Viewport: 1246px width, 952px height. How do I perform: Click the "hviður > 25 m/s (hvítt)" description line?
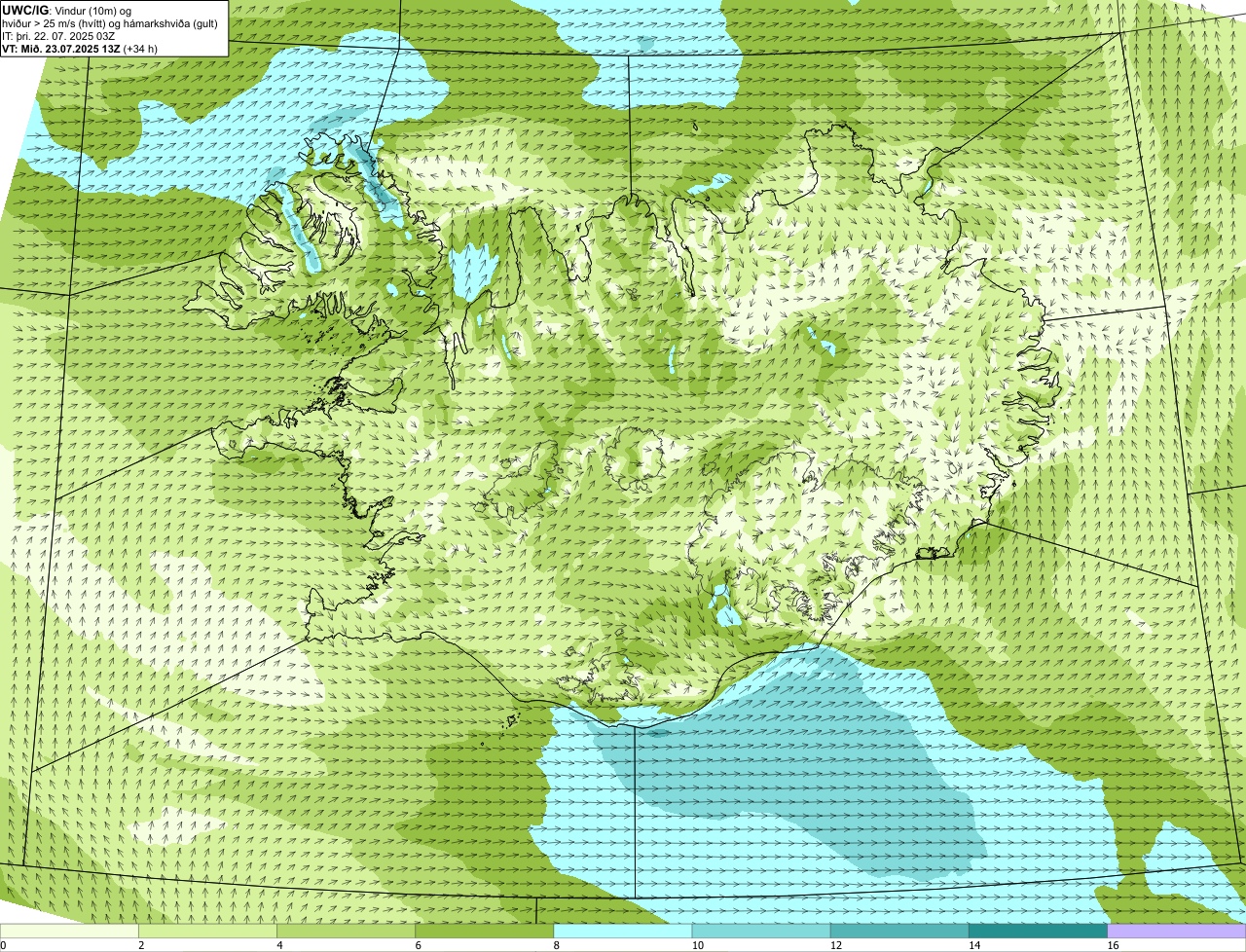tap(110, 23)
